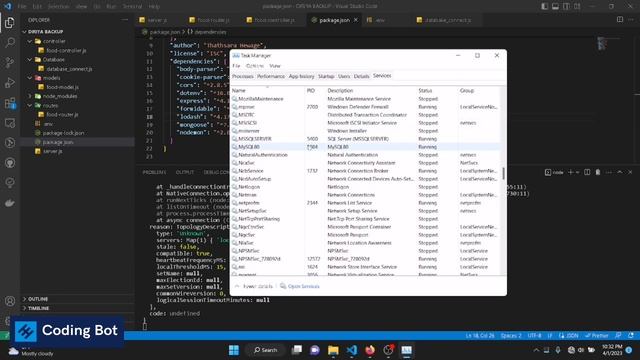This screenshot has width=640, height=360.
Task: Open File Explorer from the taskbar
Action: coord(333,350)
